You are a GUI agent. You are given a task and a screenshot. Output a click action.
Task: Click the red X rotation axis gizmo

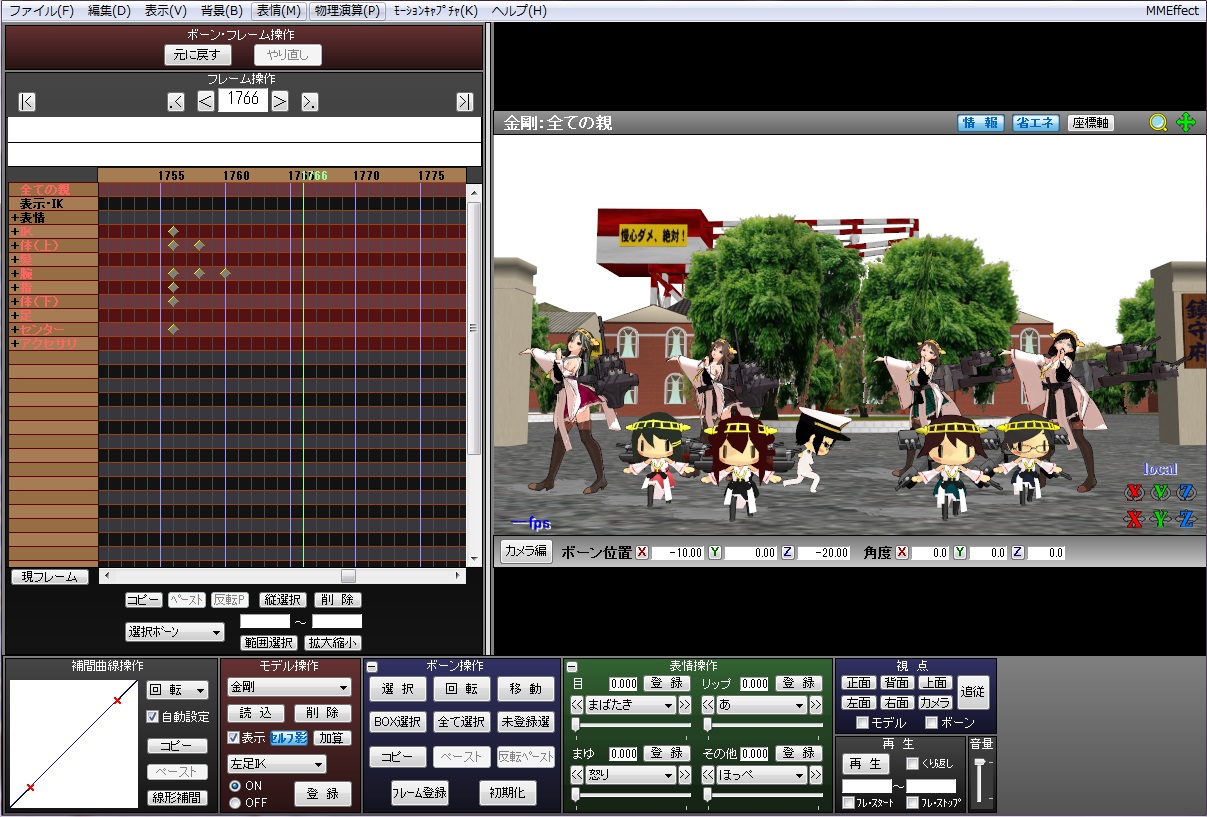(x=1134, y=492)
